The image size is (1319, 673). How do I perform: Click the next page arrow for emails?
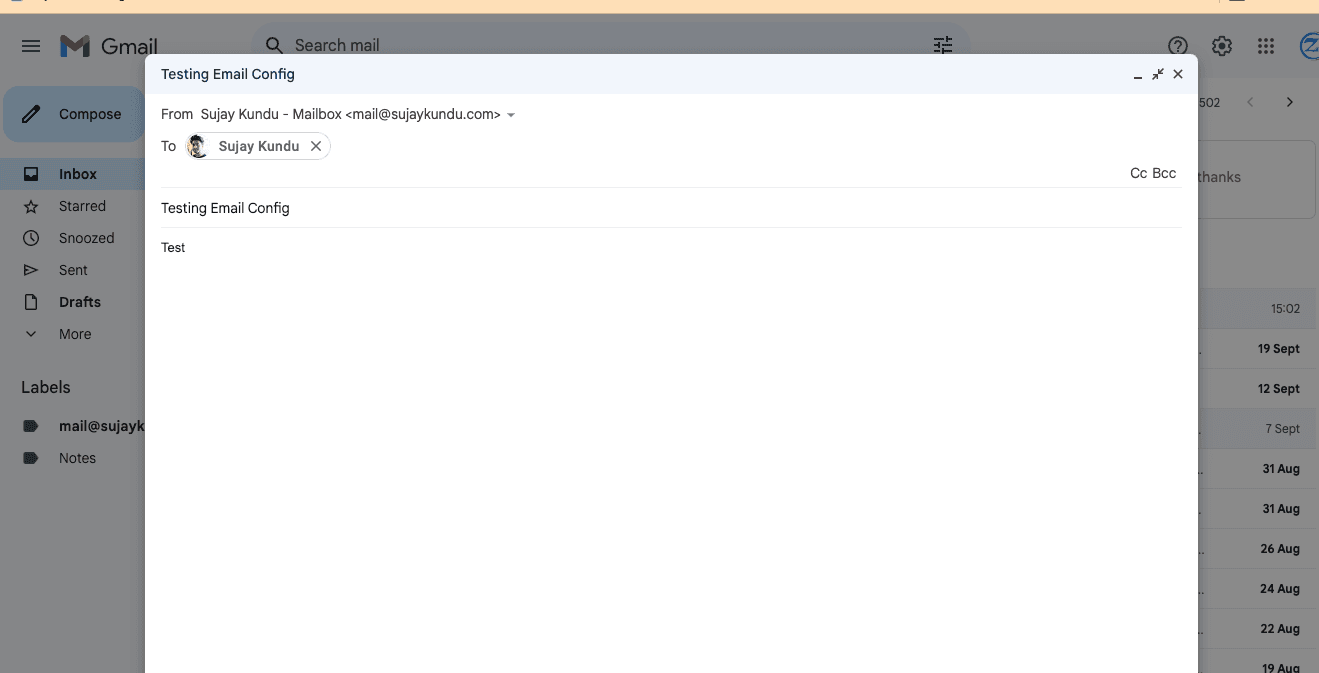pos(1289,101)
